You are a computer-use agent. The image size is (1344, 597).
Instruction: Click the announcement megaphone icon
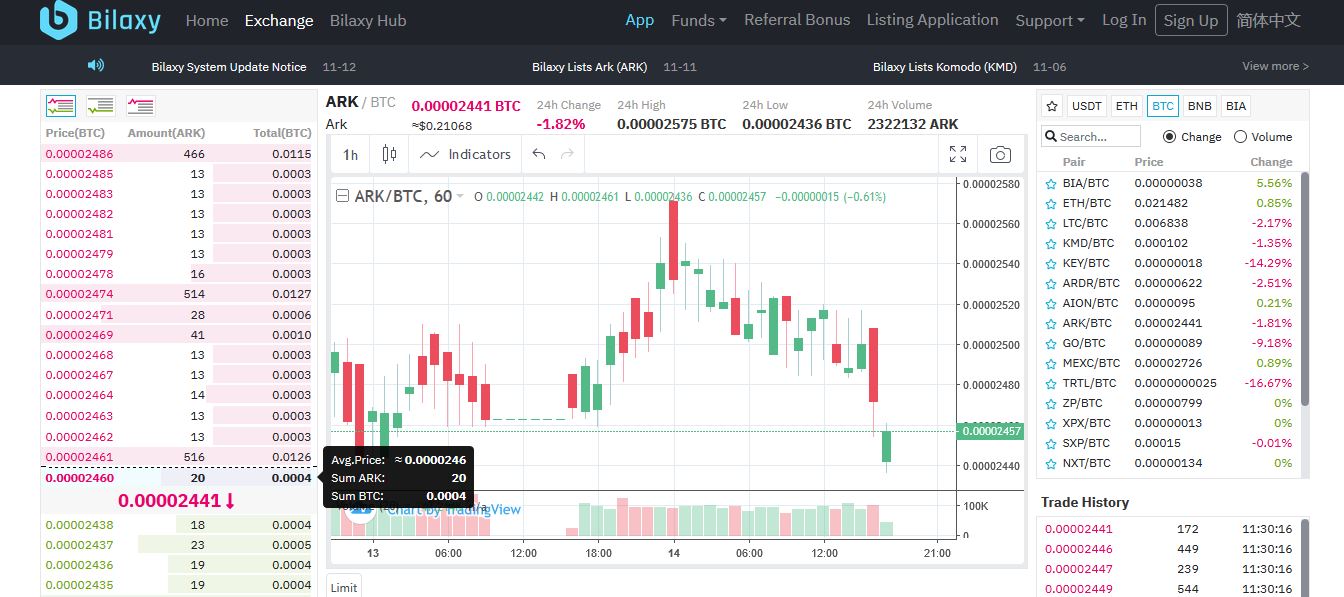(93, 65)
